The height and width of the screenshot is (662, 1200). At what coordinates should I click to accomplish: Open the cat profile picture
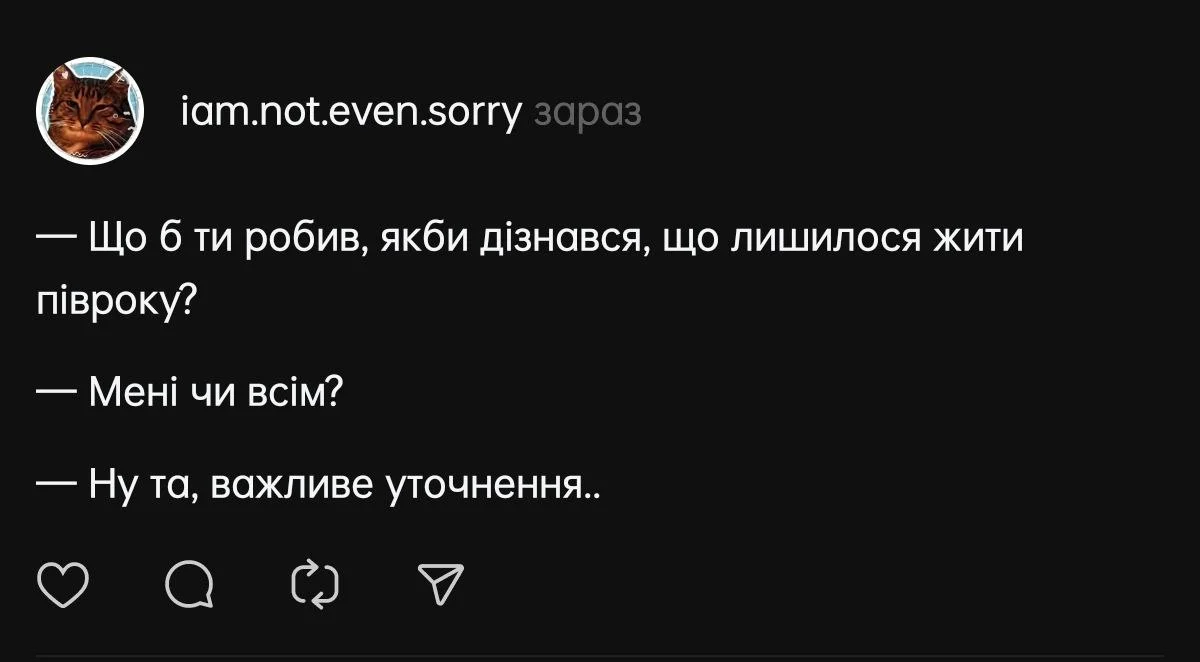click(x=92, y=111)
